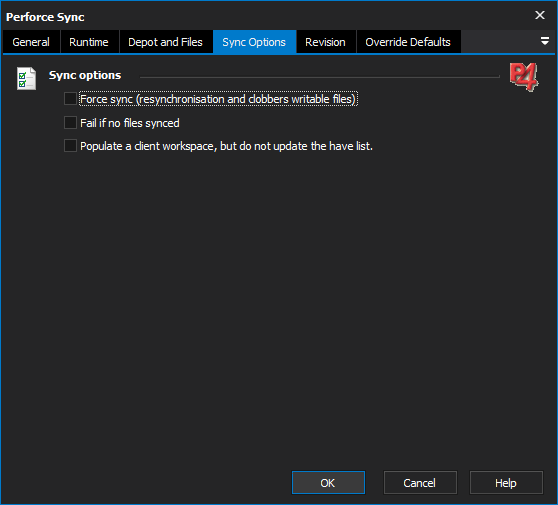The width and height of the screenshot is (558, 505).
Task: Open the Revision tab
Action: (326, 42)
